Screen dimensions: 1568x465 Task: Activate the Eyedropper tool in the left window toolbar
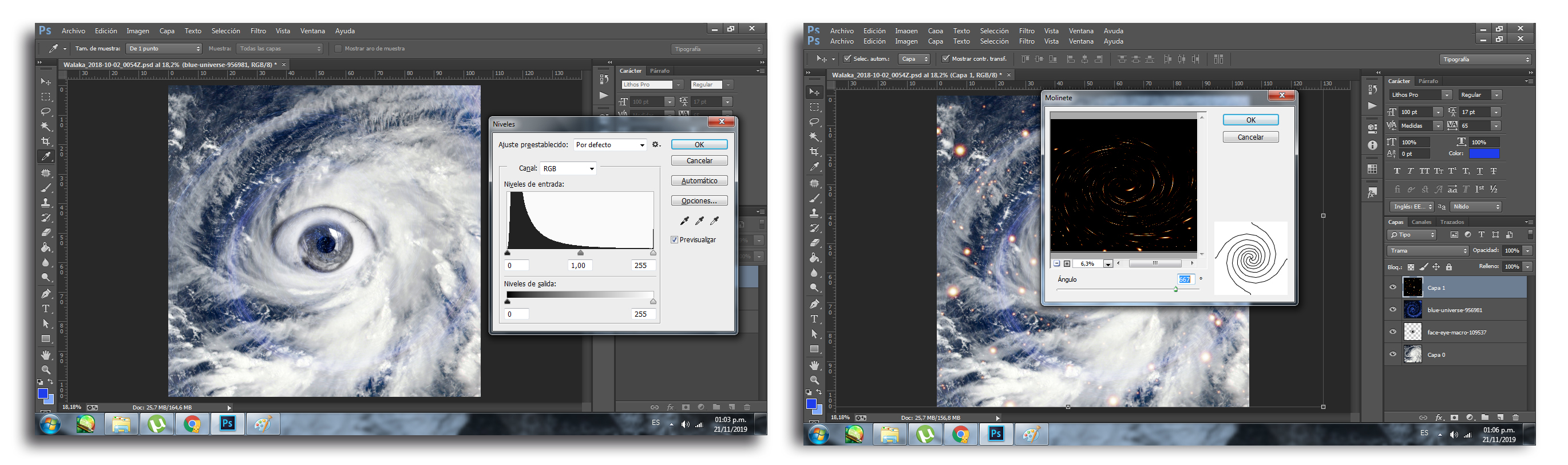[46, 157]
